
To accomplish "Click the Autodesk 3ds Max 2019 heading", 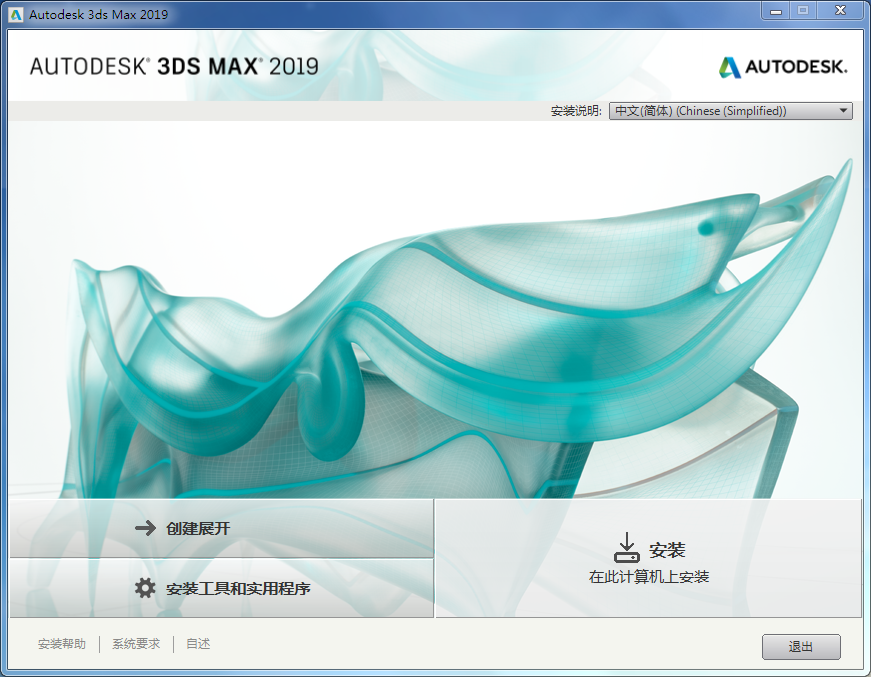I will tap(174, 67).
